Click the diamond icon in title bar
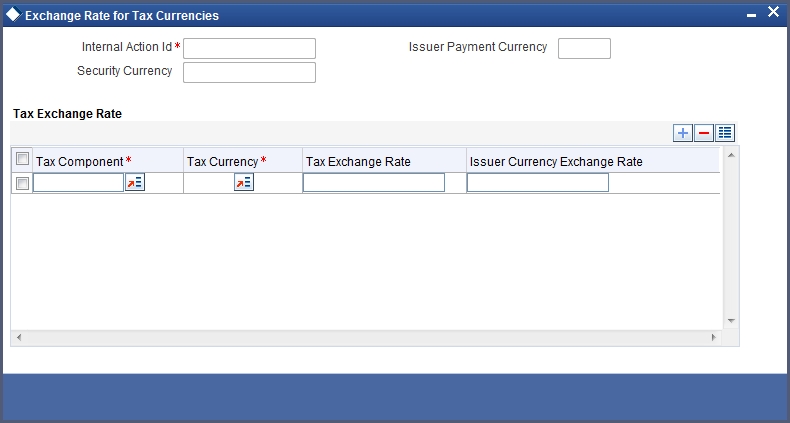Screen dimensions: 790x423 [14, 15]
